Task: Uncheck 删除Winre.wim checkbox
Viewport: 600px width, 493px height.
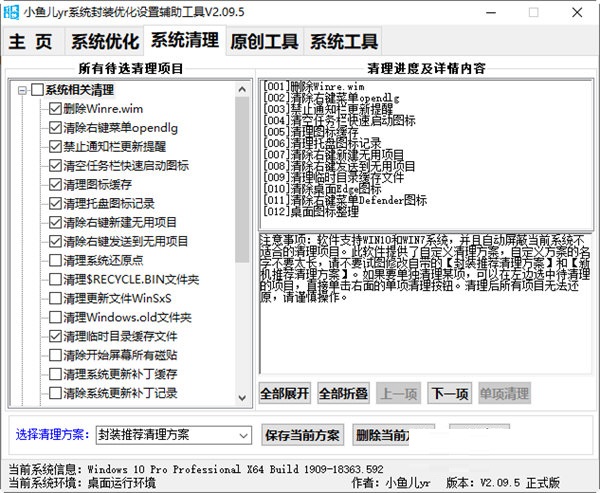Action: pyautogui.click(x=55, y=109)
